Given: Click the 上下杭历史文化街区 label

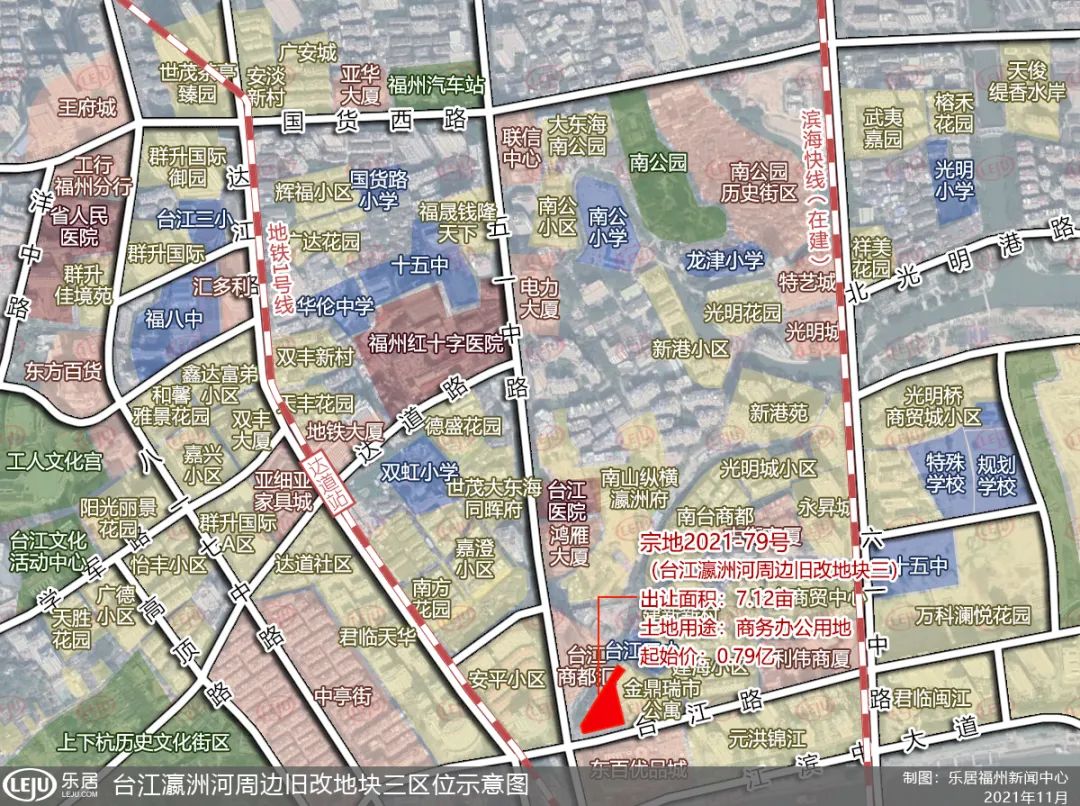Looking at the screenshot, I should click(x=143, y=742).
